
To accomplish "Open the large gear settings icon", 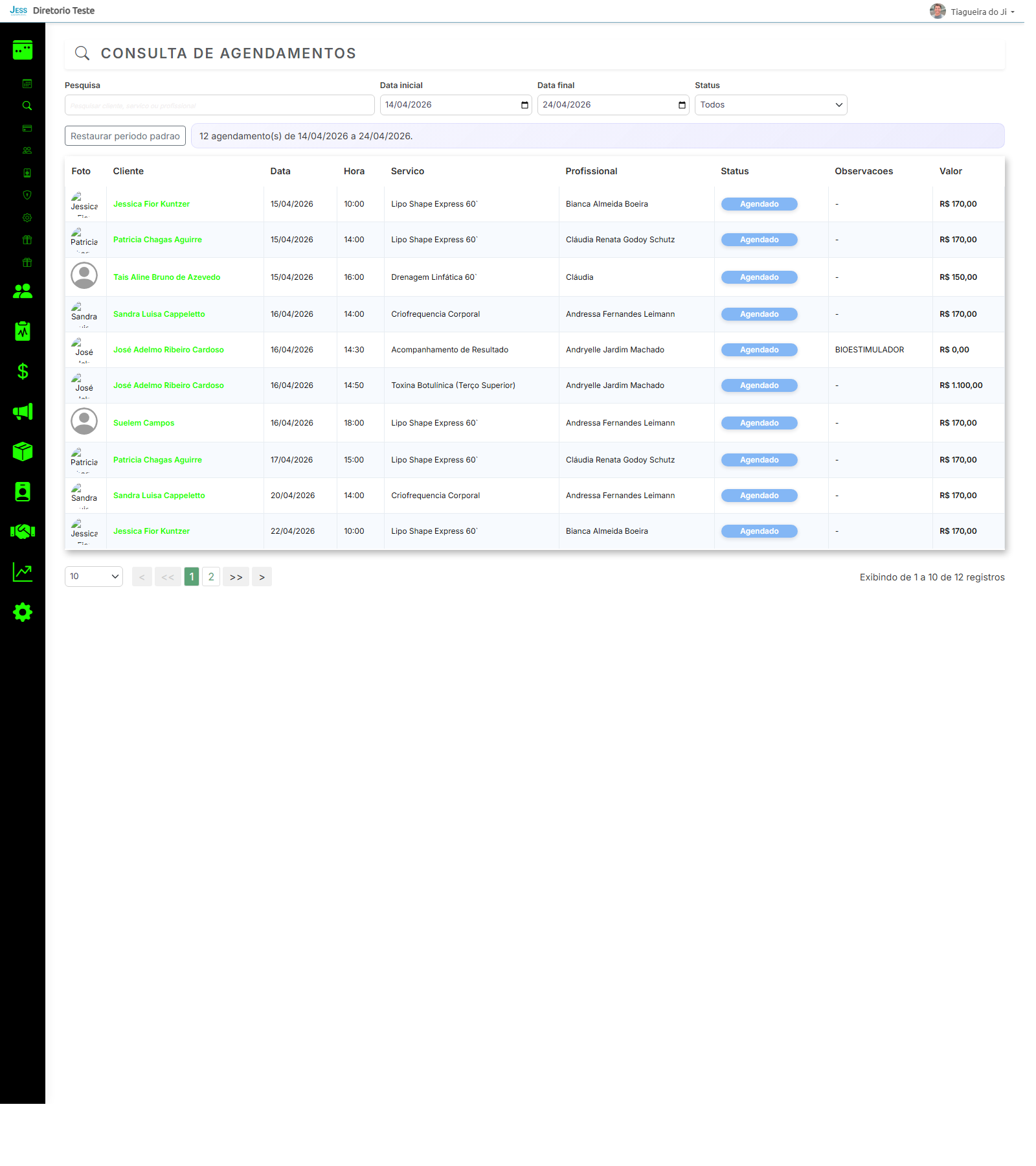I will (x=23, y=612).
